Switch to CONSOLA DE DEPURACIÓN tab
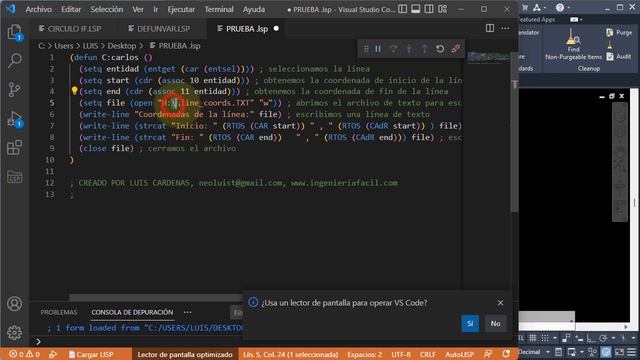 132,312
